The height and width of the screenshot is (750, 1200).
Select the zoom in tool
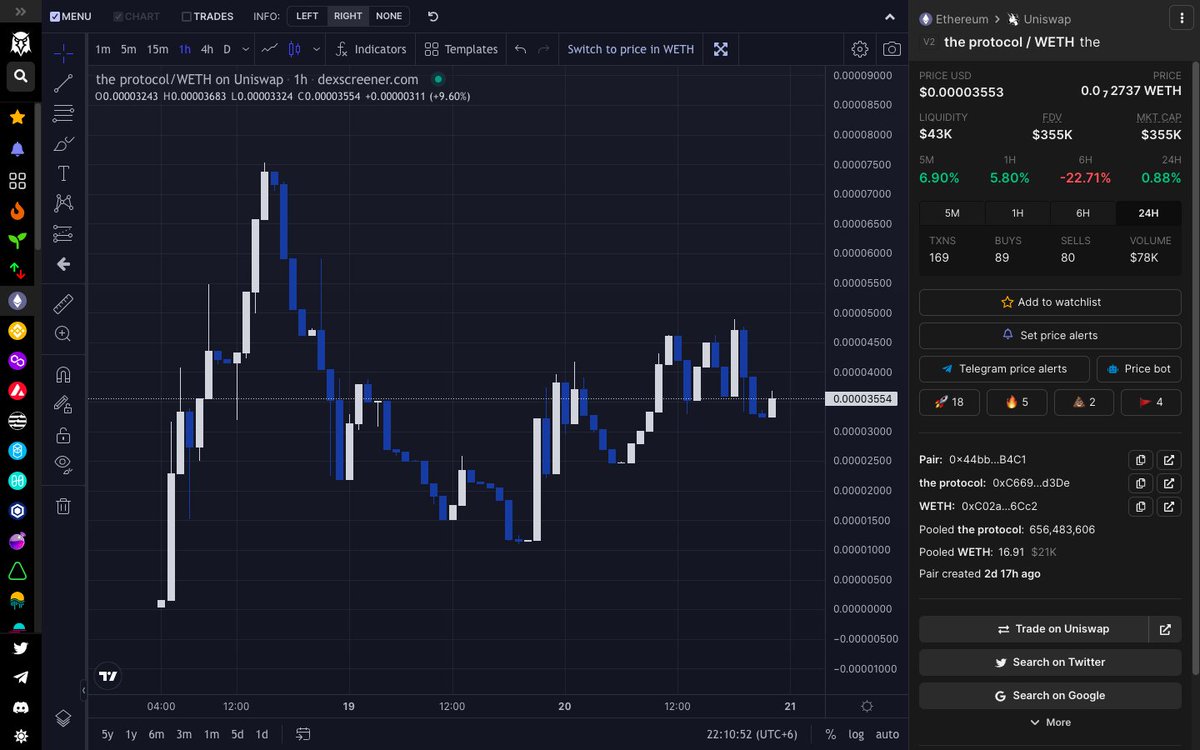pos(63,334)
